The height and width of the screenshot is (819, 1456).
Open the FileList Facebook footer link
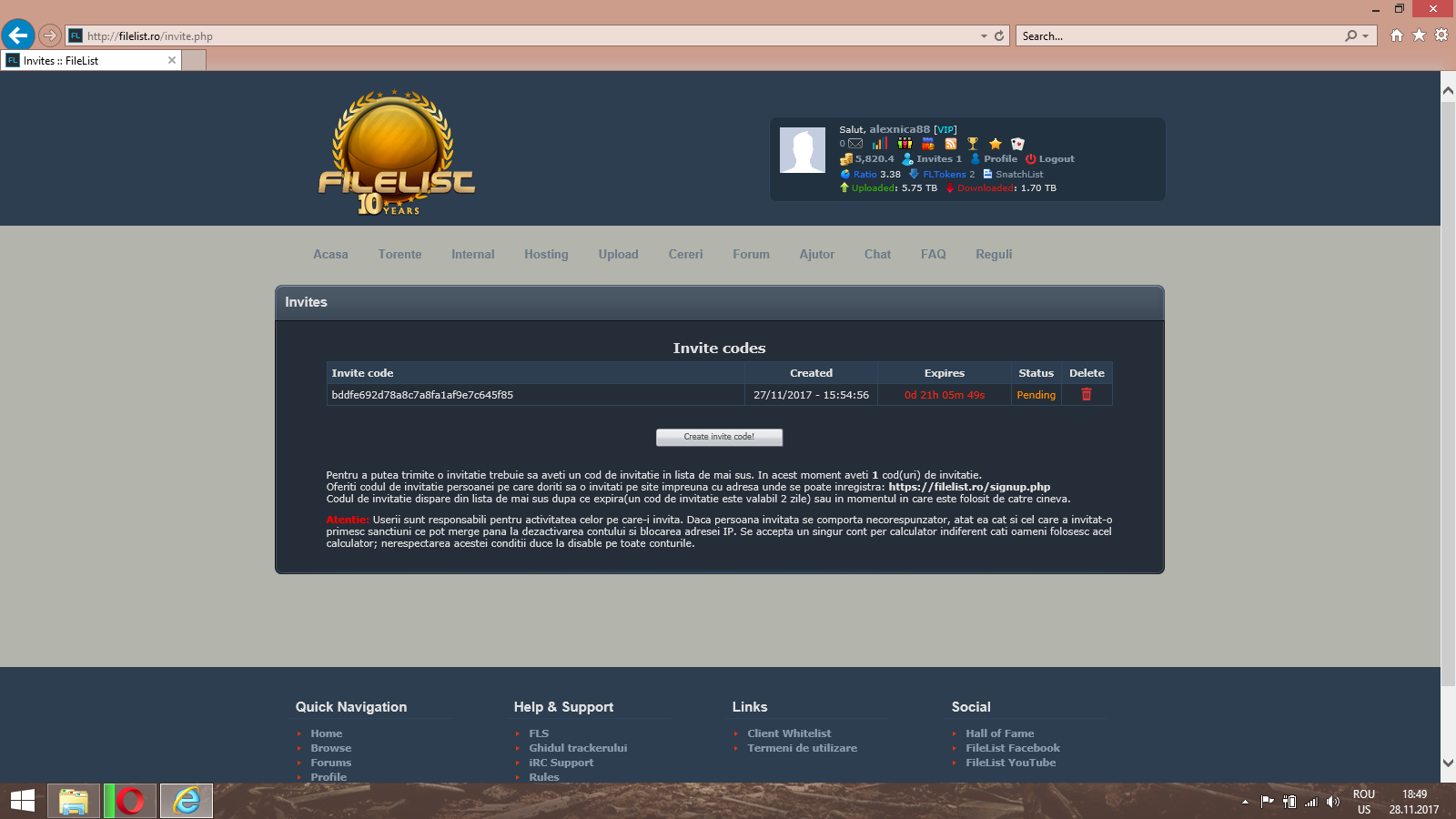point(1013,748)
